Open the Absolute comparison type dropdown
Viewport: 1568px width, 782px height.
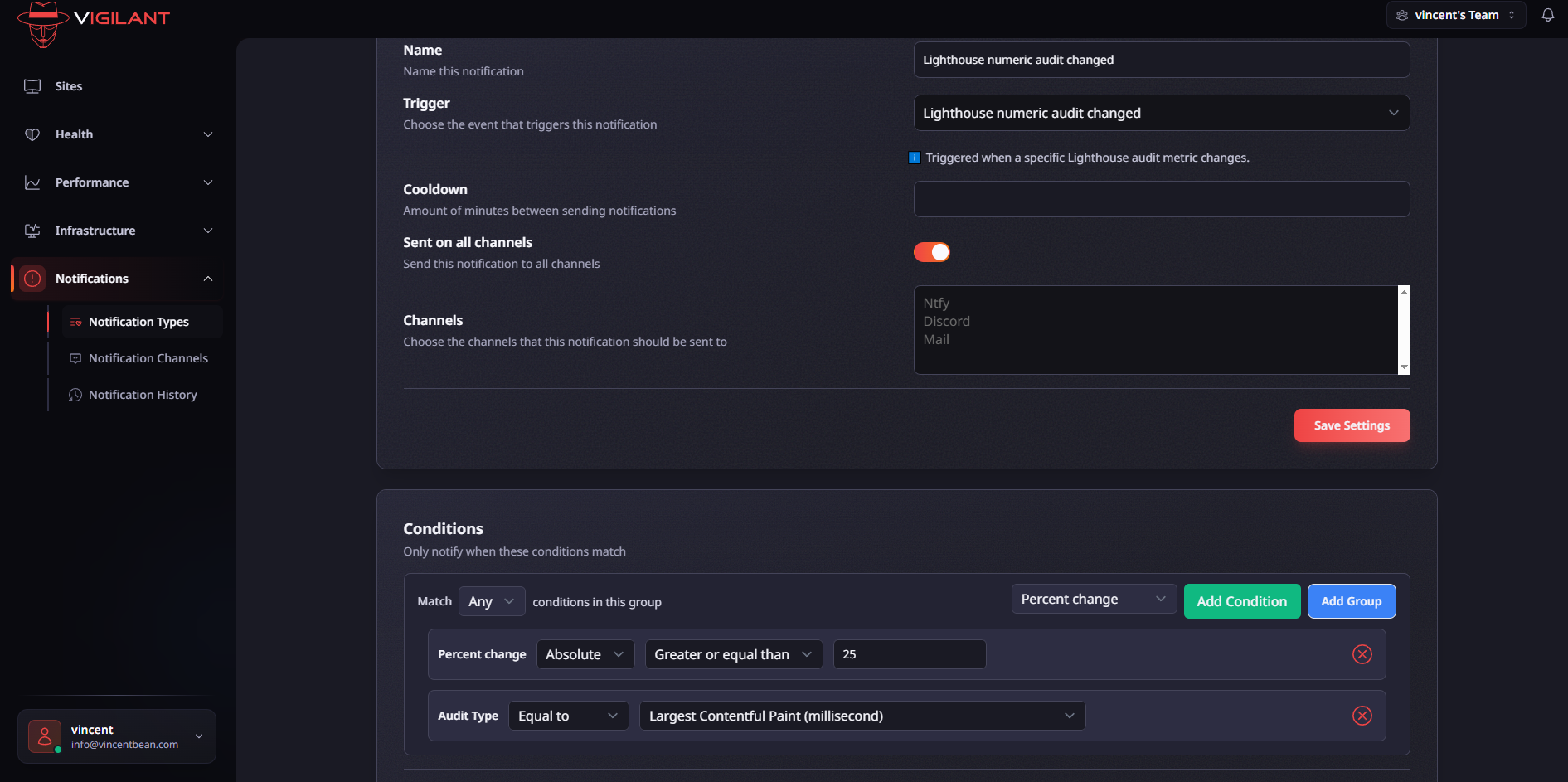pos(585,653)
